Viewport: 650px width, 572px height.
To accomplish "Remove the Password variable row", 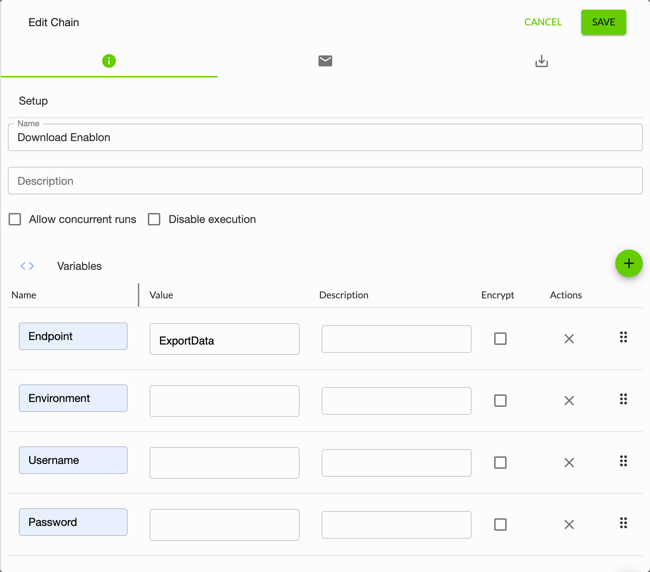I will (x=569, y=525).
